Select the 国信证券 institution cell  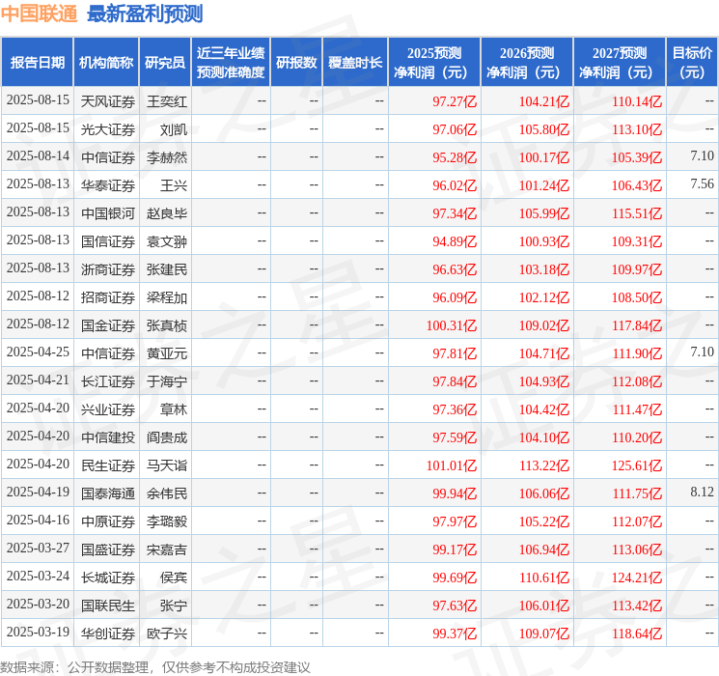[108, 241]
